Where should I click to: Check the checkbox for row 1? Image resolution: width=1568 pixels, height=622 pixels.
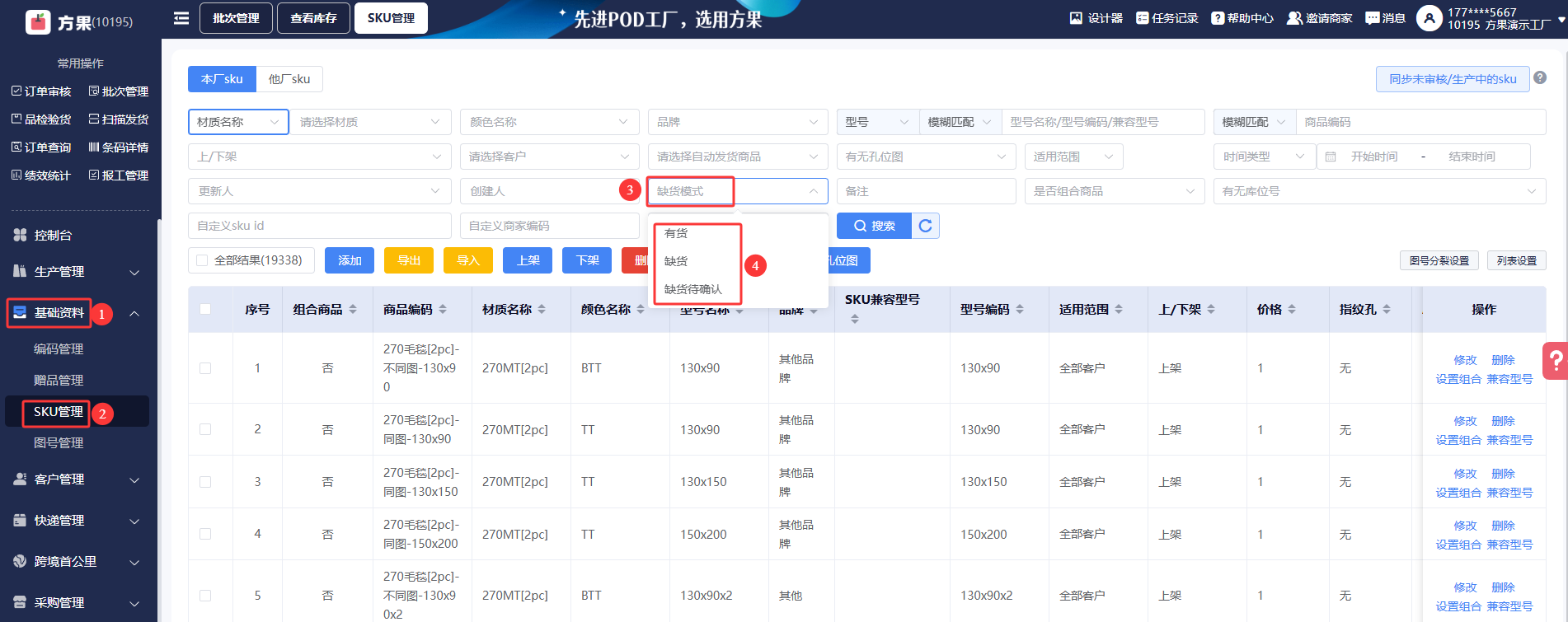(x=205, y=368)
